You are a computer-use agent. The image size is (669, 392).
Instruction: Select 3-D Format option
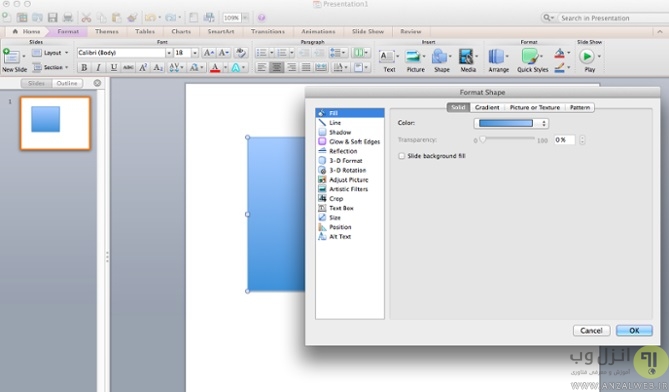[x=350, y=161]
